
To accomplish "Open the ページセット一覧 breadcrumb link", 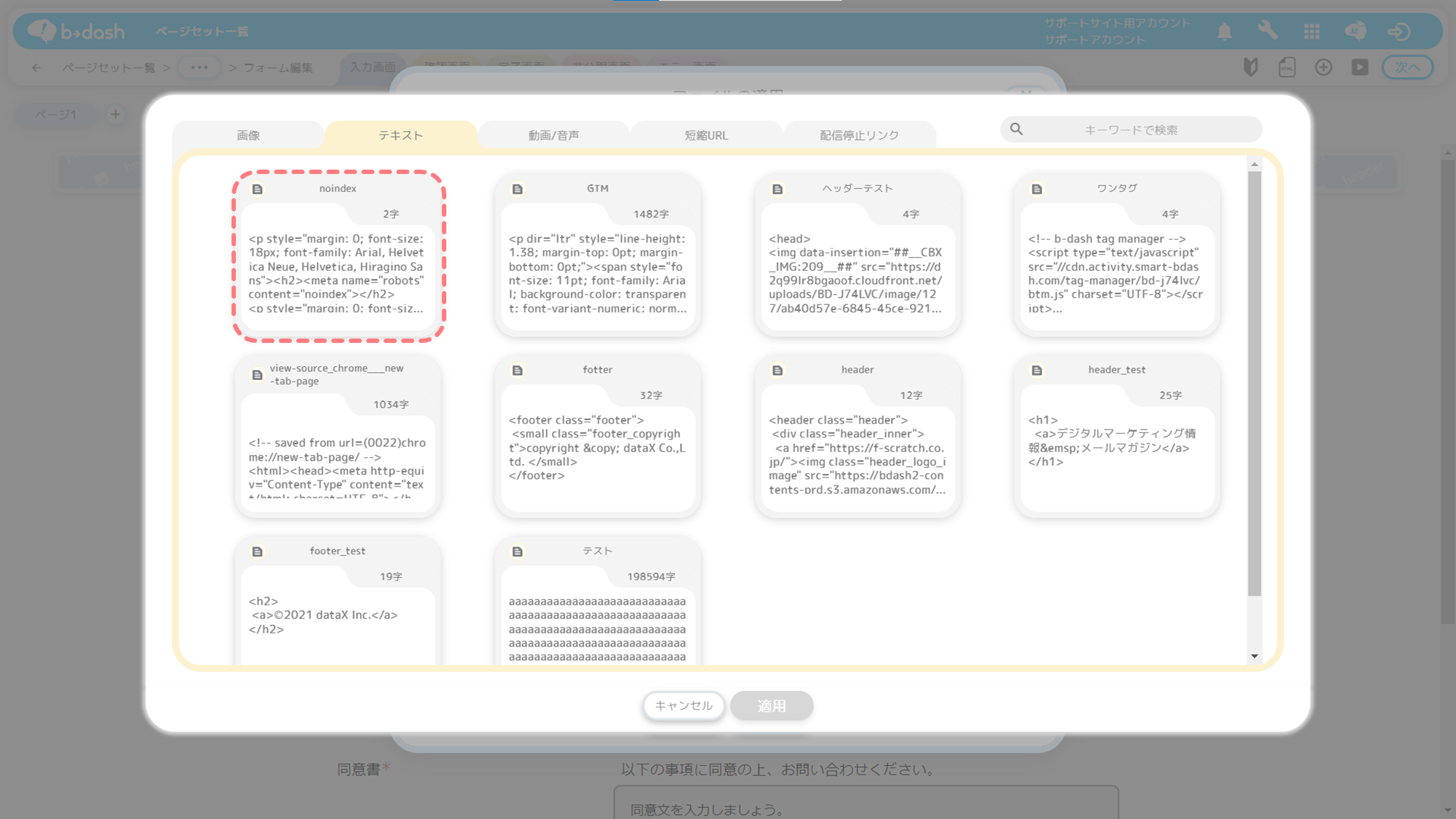I will [108, 68].
